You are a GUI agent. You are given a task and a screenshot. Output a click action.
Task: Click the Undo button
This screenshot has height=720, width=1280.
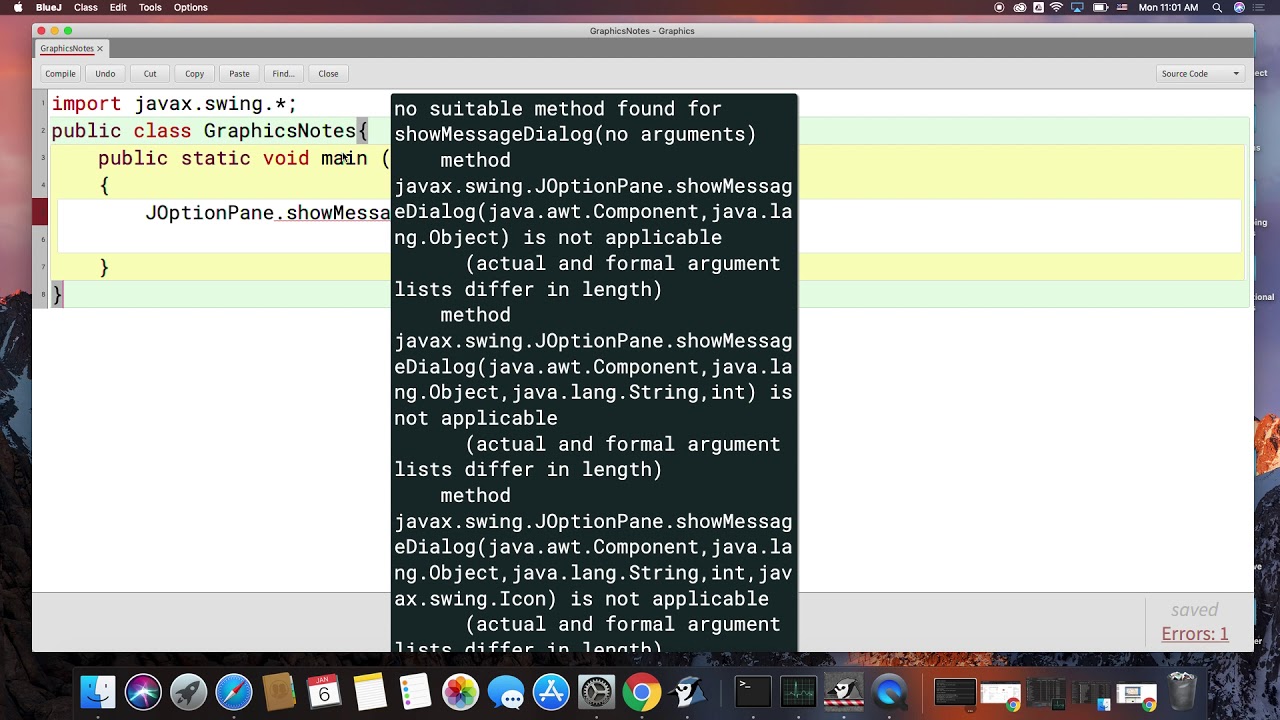[x=105, y=73]
